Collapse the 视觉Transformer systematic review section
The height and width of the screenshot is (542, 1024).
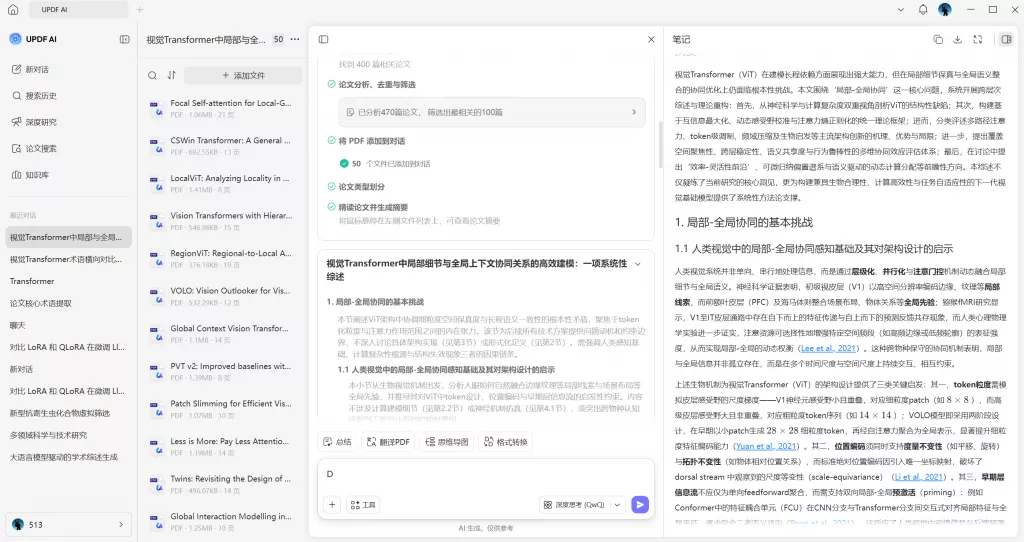click(x=638, y=264)
